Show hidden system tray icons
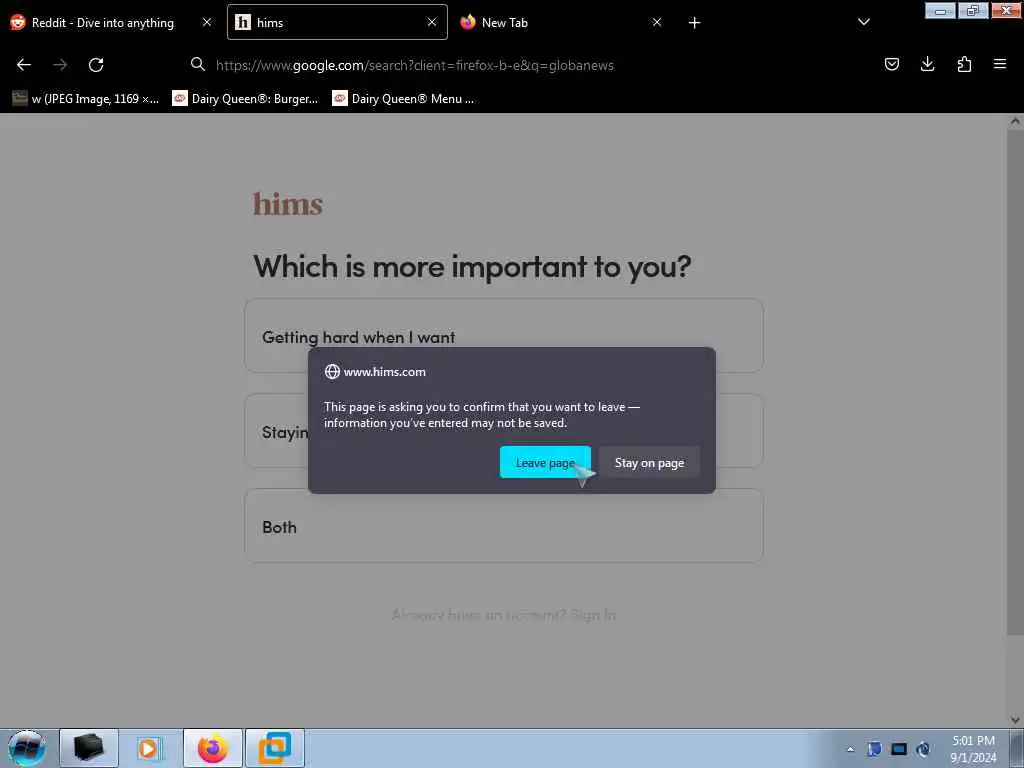Screen dimensions: 1024x768 coord(850,749)
